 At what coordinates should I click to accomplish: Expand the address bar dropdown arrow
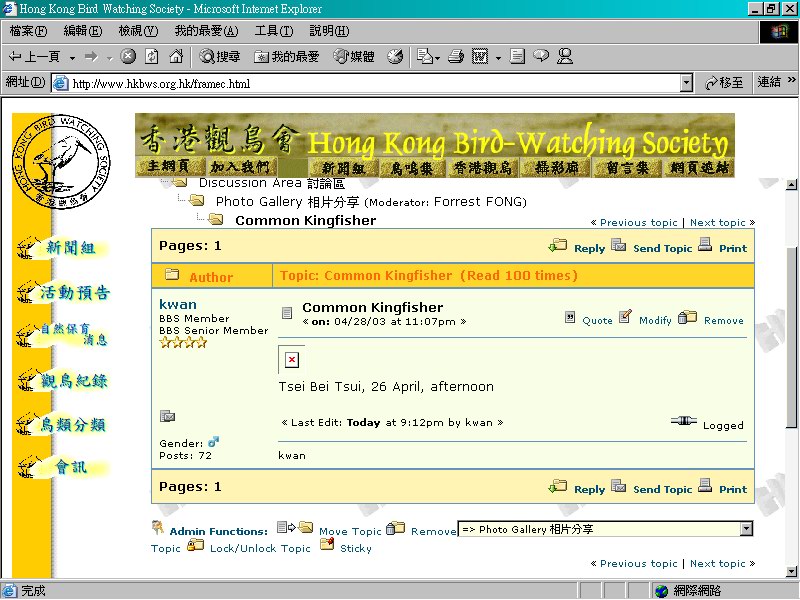(687, 83)
